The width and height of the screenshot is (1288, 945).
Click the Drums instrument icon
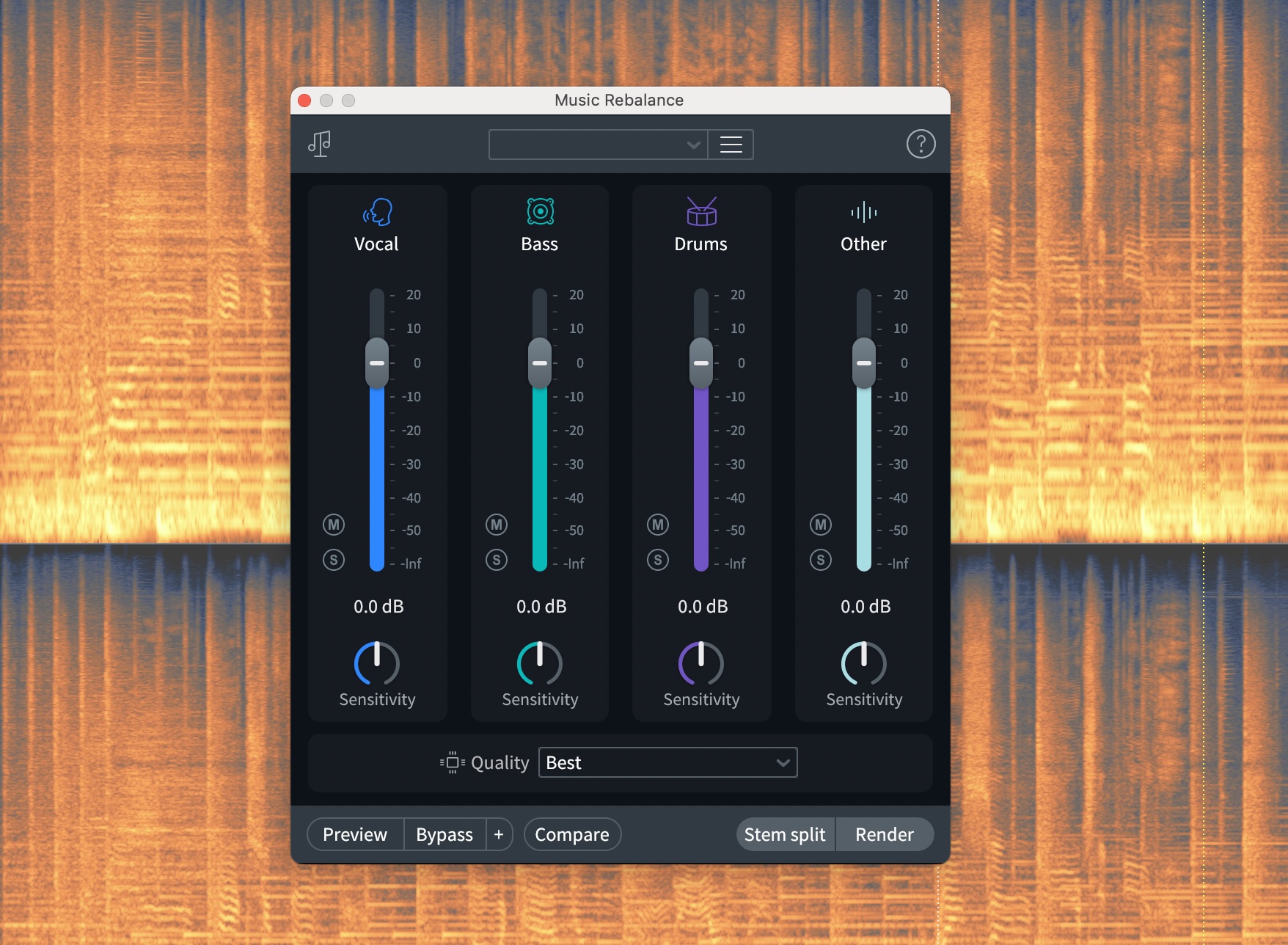pos(701,214)
